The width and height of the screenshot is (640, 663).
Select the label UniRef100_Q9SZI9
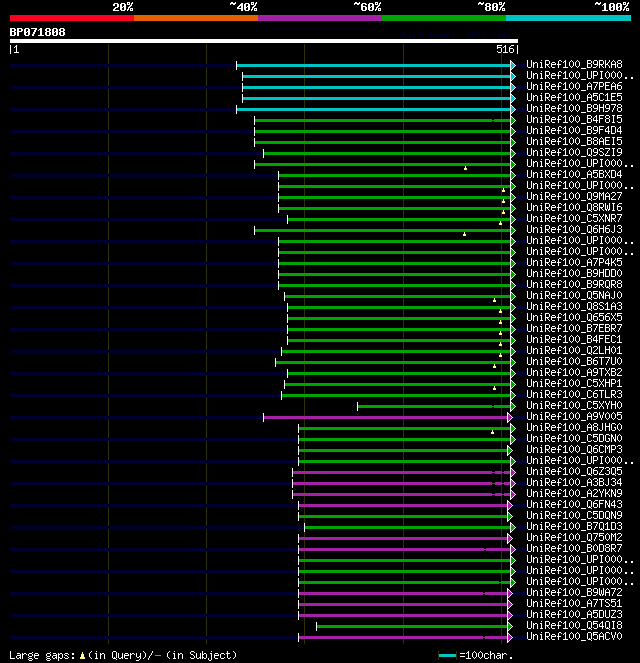pos(574,152)
